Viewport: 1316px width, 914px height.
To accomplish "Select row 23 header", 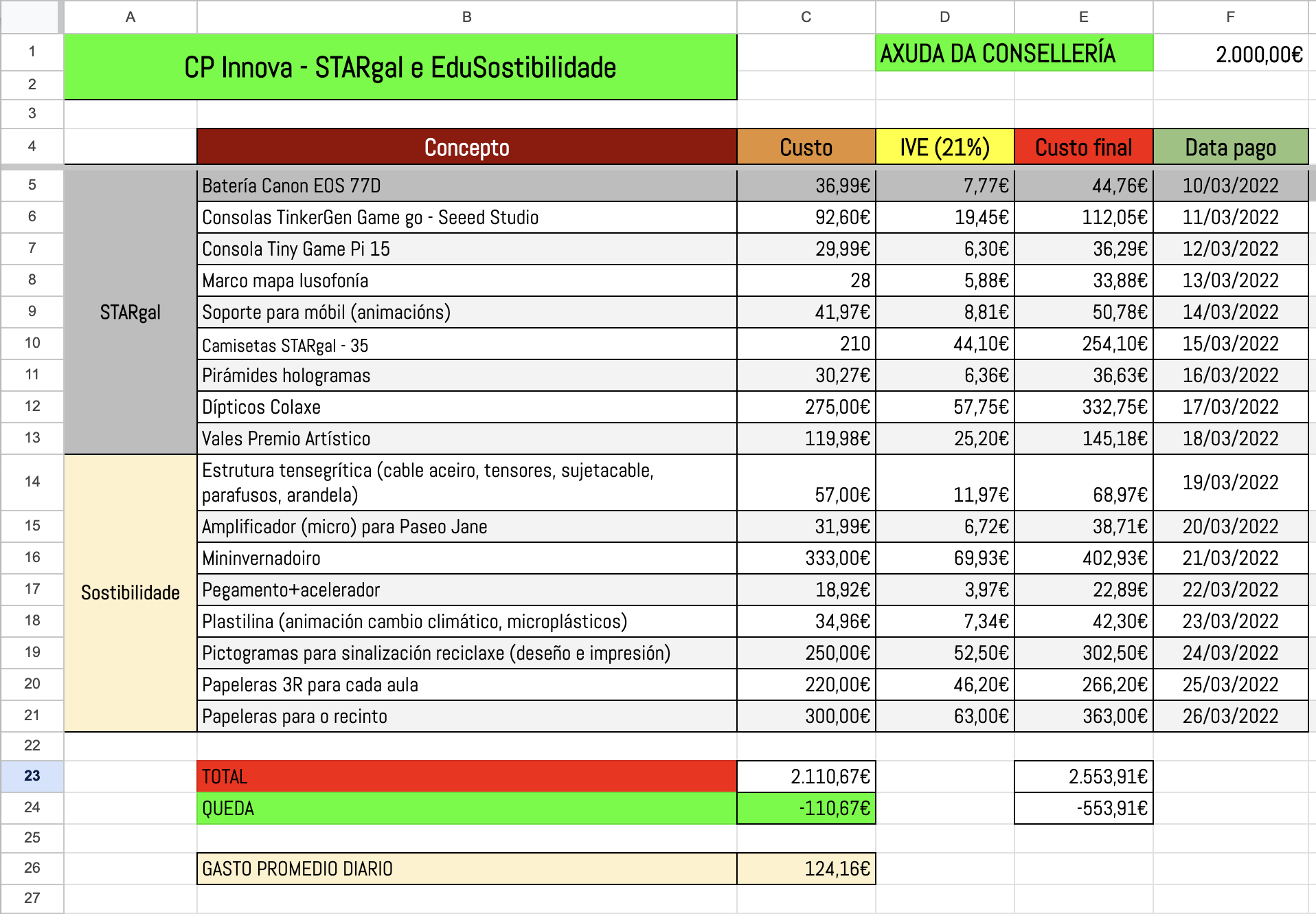I will (x=32, y=776).
